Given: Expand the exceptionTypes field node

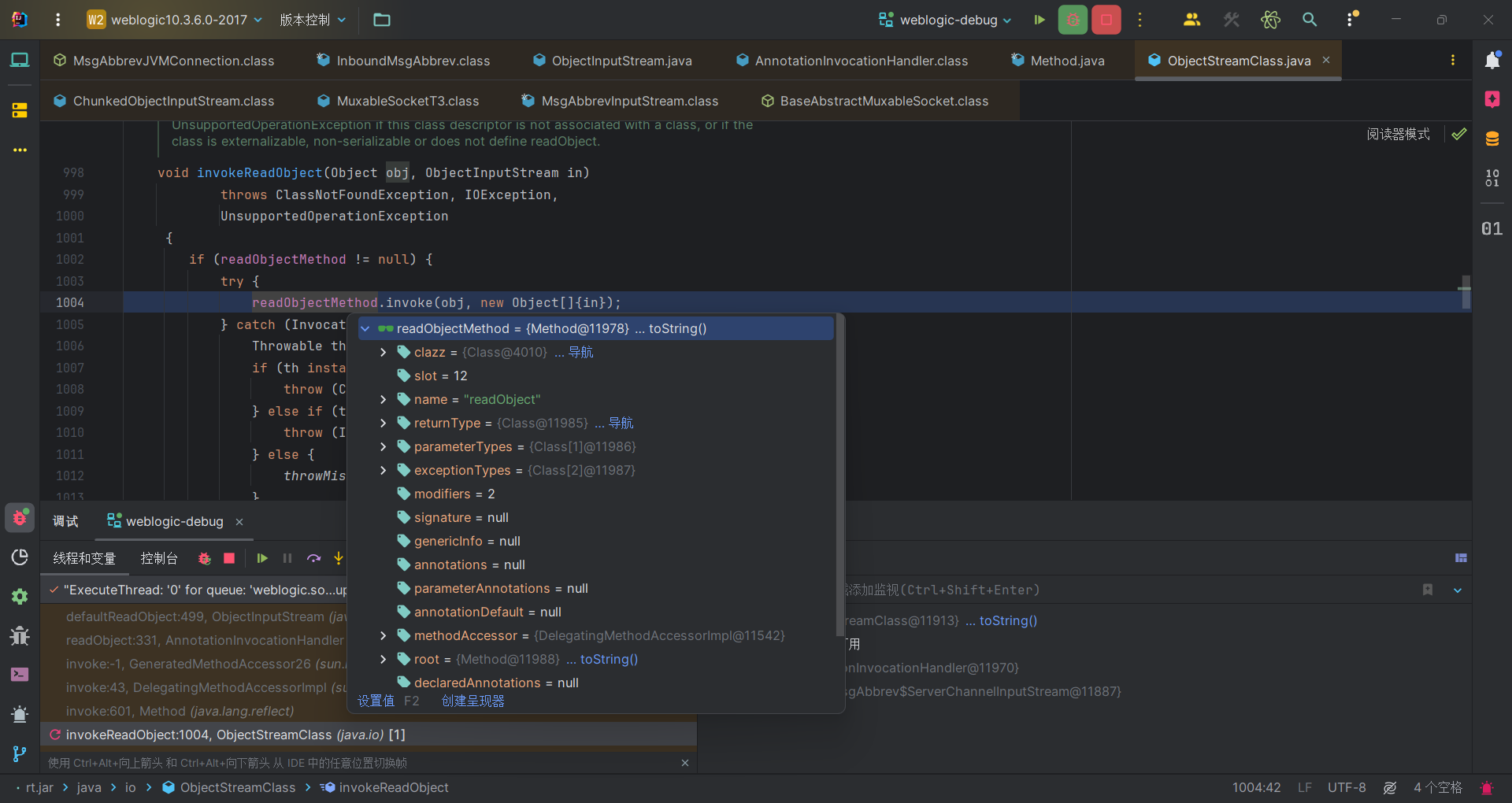Looking at the screenshot, I should pyautogui.click(x=384, y=470).
